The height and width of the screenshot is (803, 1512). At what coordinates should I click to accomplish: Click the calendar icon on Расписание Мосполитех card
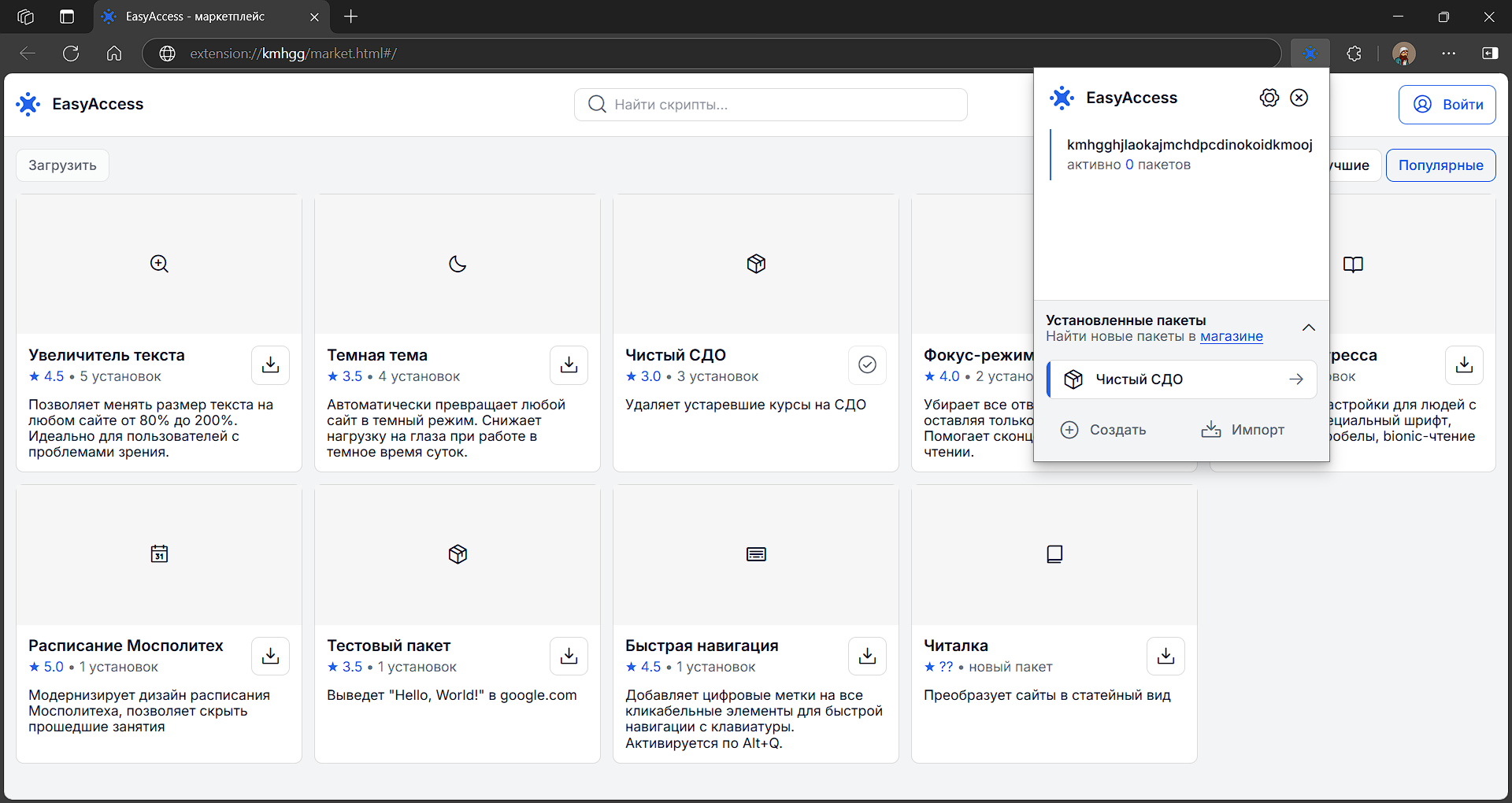pos(158,553)
